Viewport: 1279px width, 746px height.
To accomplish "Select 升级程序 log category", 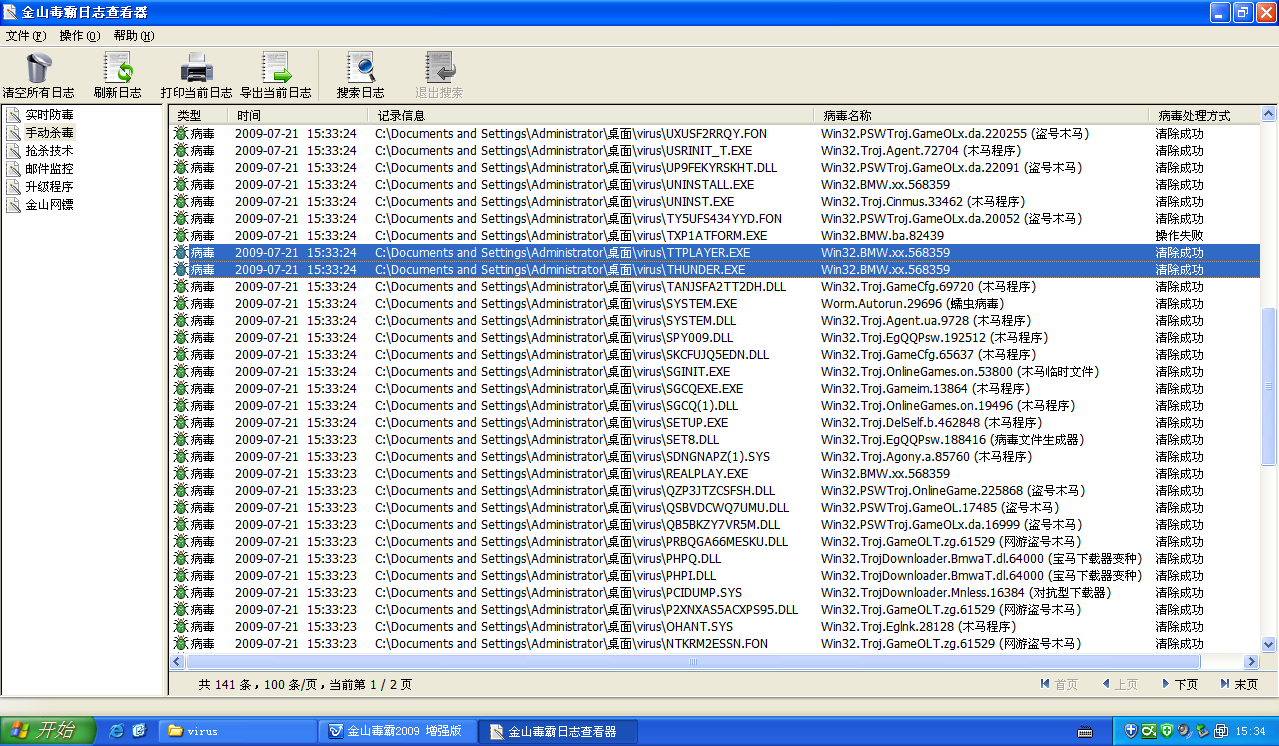I will 49,187.
